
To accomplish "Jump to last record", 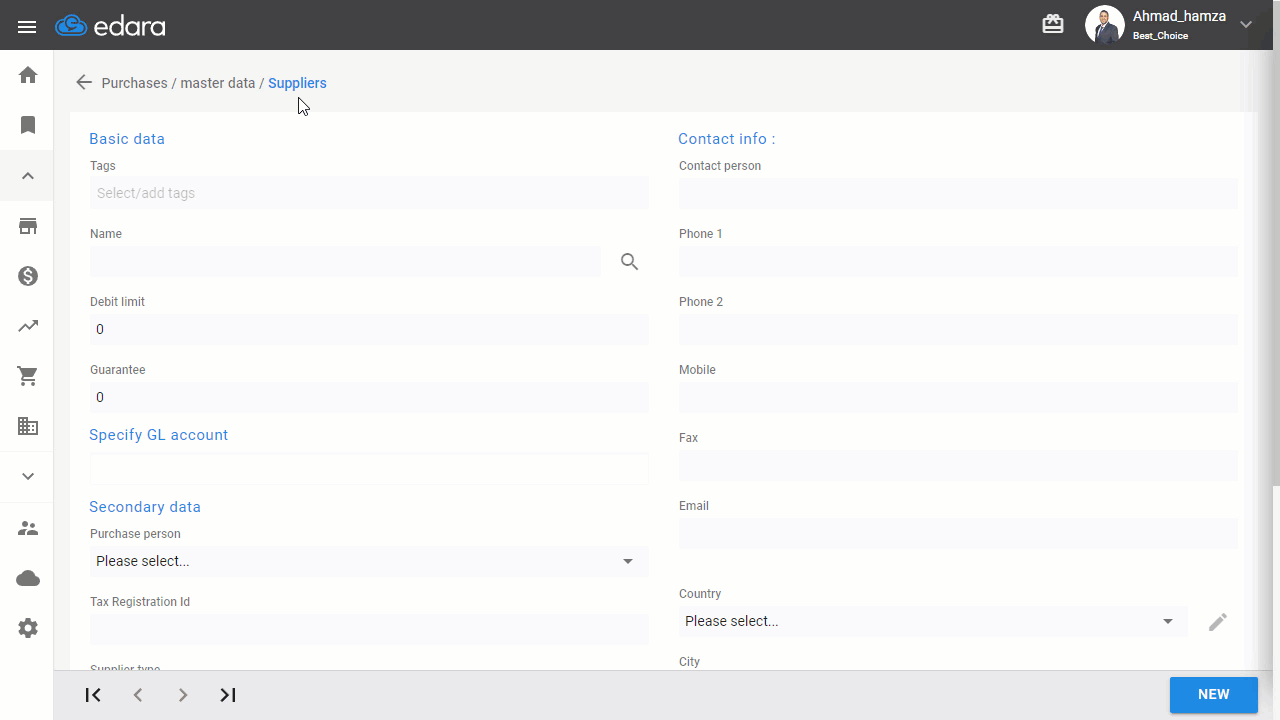I will coord(228,695).
